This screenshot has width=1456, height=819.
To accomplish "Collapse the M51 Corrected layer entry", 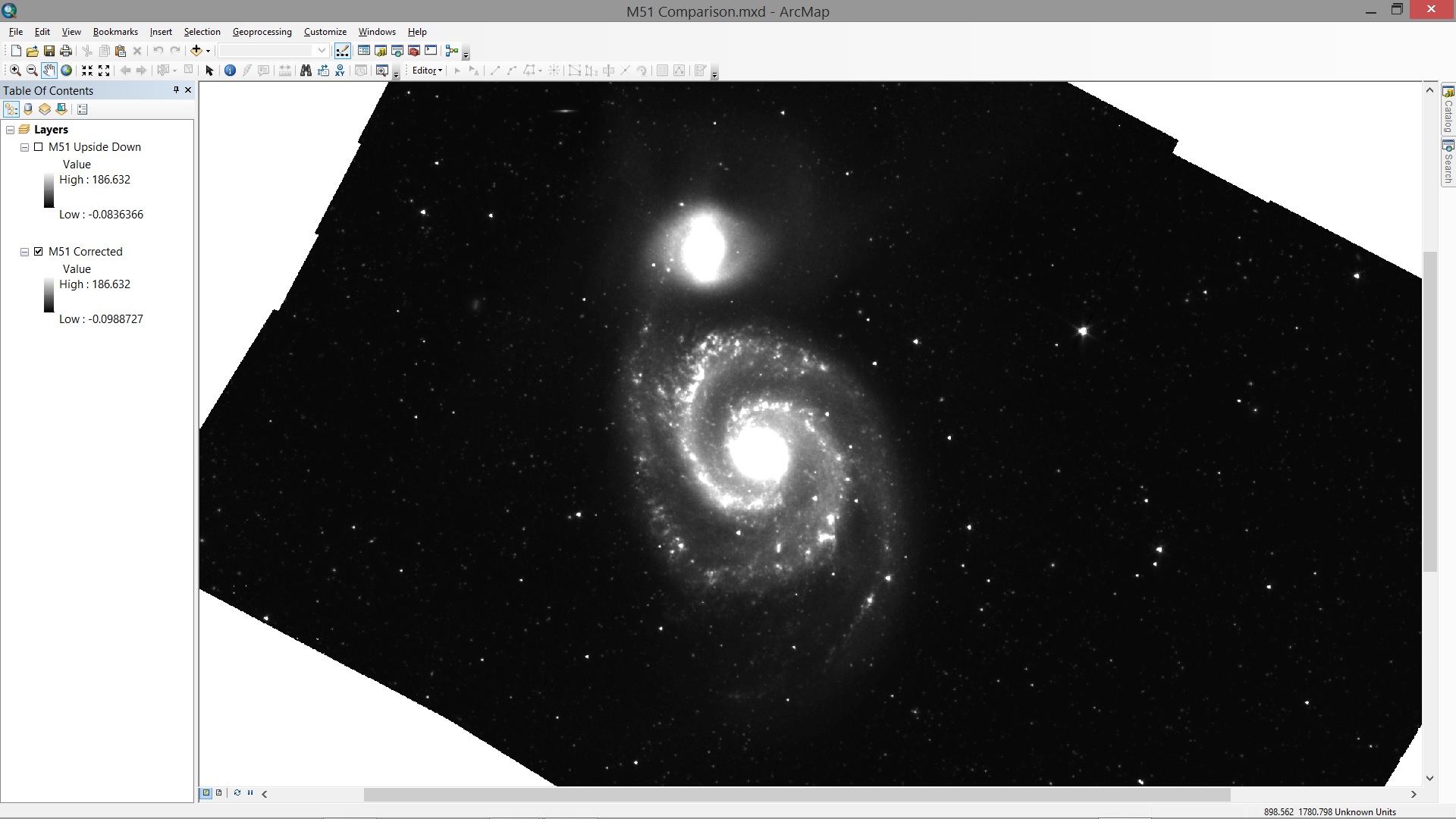I will 24,251.
